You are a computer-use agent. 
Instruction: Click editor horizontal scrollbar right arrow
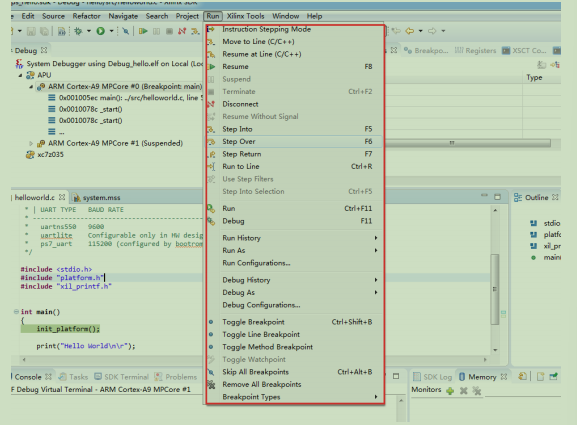tap(485, 360)
